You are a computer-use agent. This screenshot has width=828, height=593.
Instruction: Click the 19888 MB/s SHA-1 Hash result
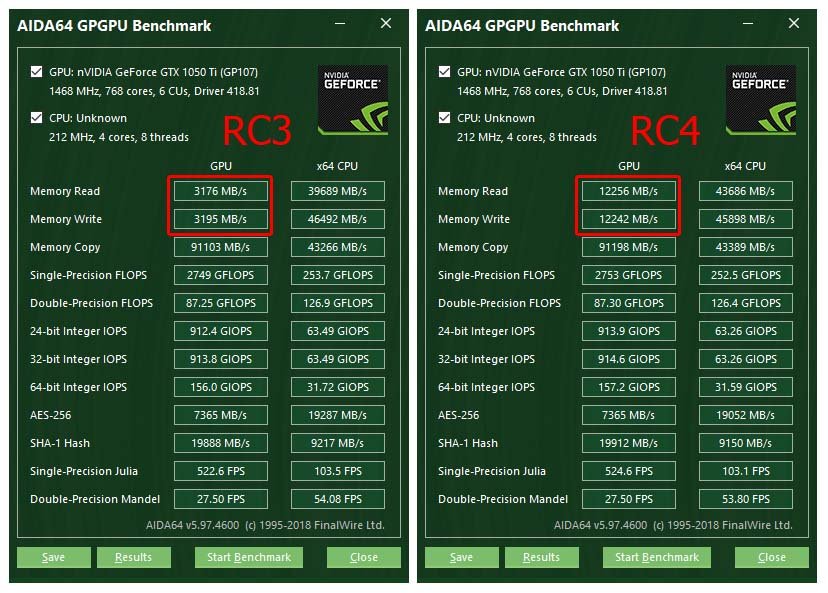point(221,443)
